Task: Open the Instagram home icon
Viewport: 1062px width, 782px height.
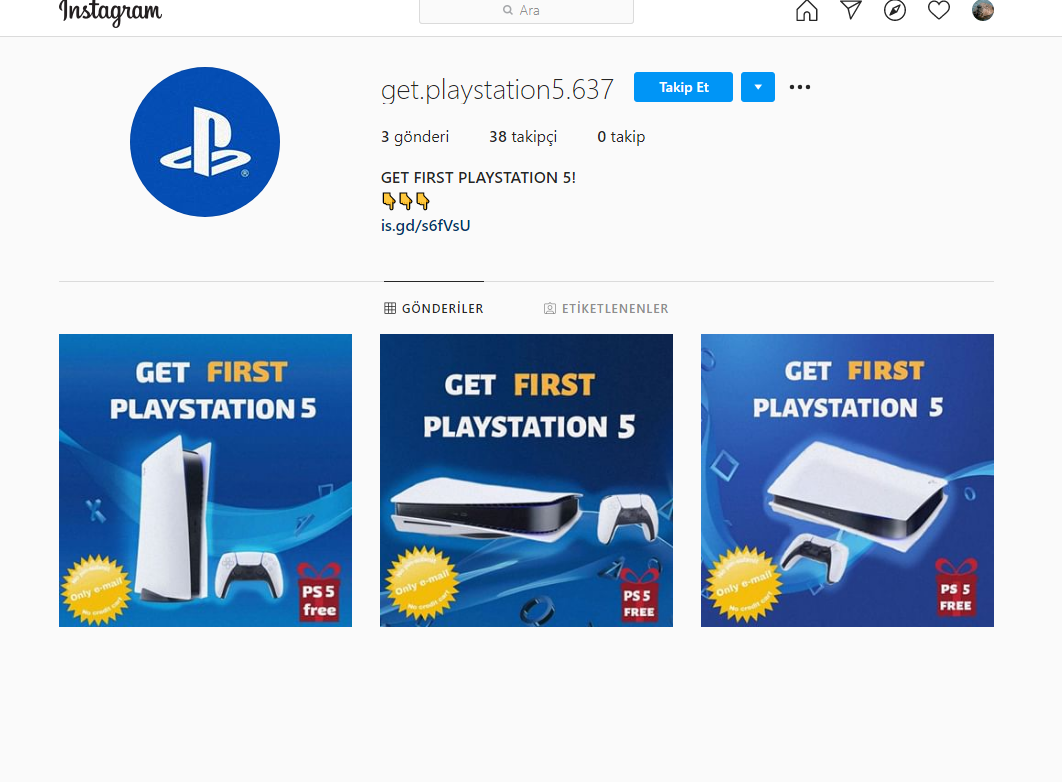Action: [807, 11]
